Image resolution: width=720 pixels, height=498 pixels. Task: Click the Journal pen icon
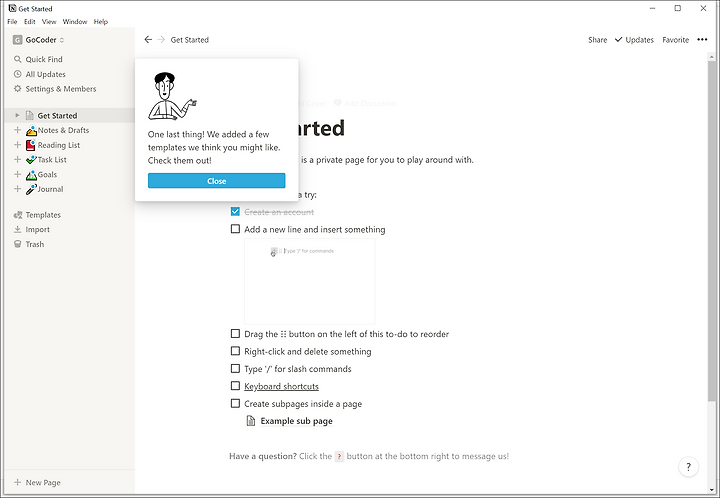point(31,189)
